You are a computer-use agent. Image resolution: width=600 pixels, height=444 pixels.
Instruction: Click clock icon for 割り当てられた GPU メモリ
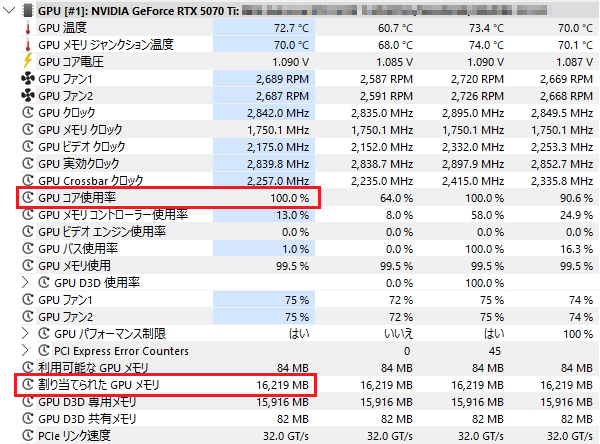28,384
